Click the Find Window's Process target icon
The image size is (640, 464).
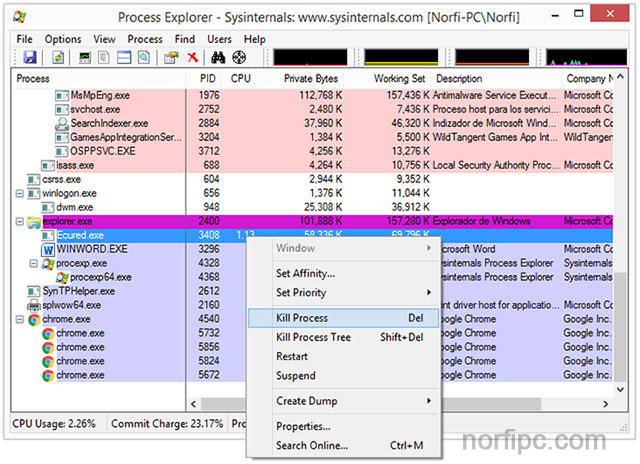(239, 58)
